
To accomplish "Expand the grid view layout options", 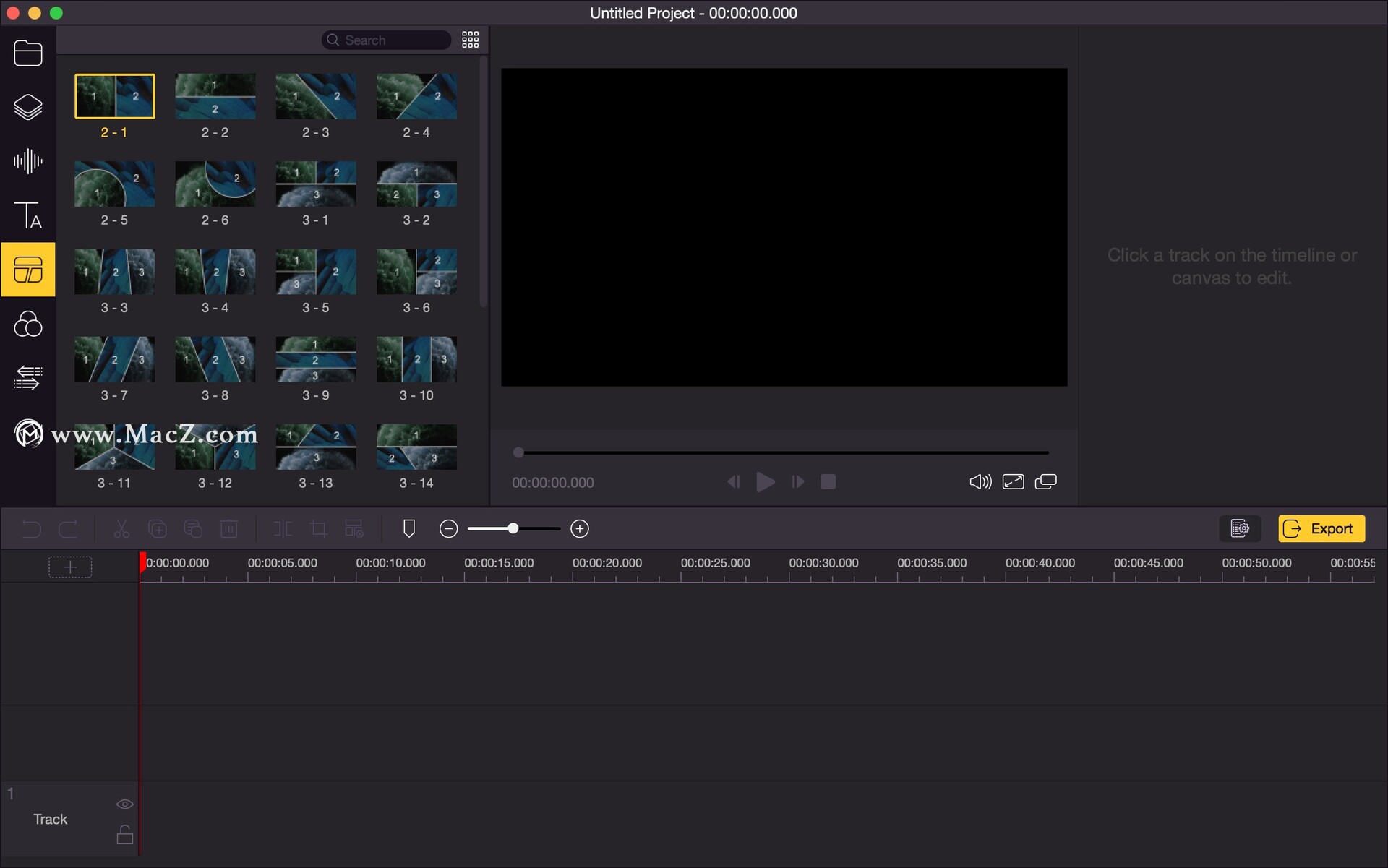I will pyautogui.click(x=470, y=40).
